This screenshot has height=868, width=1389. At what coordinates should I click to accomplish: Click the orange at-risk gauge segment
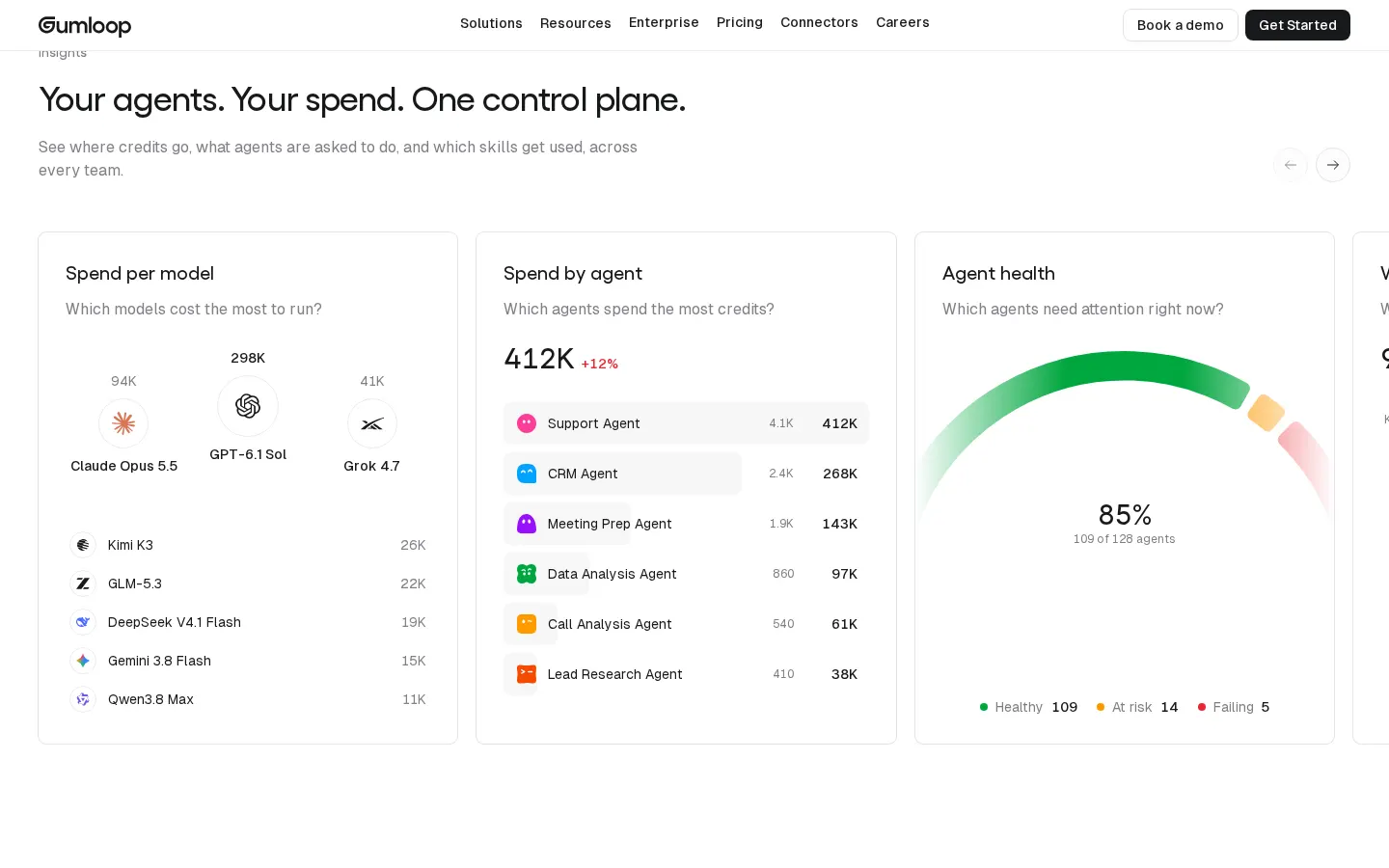click(1266, 413)
